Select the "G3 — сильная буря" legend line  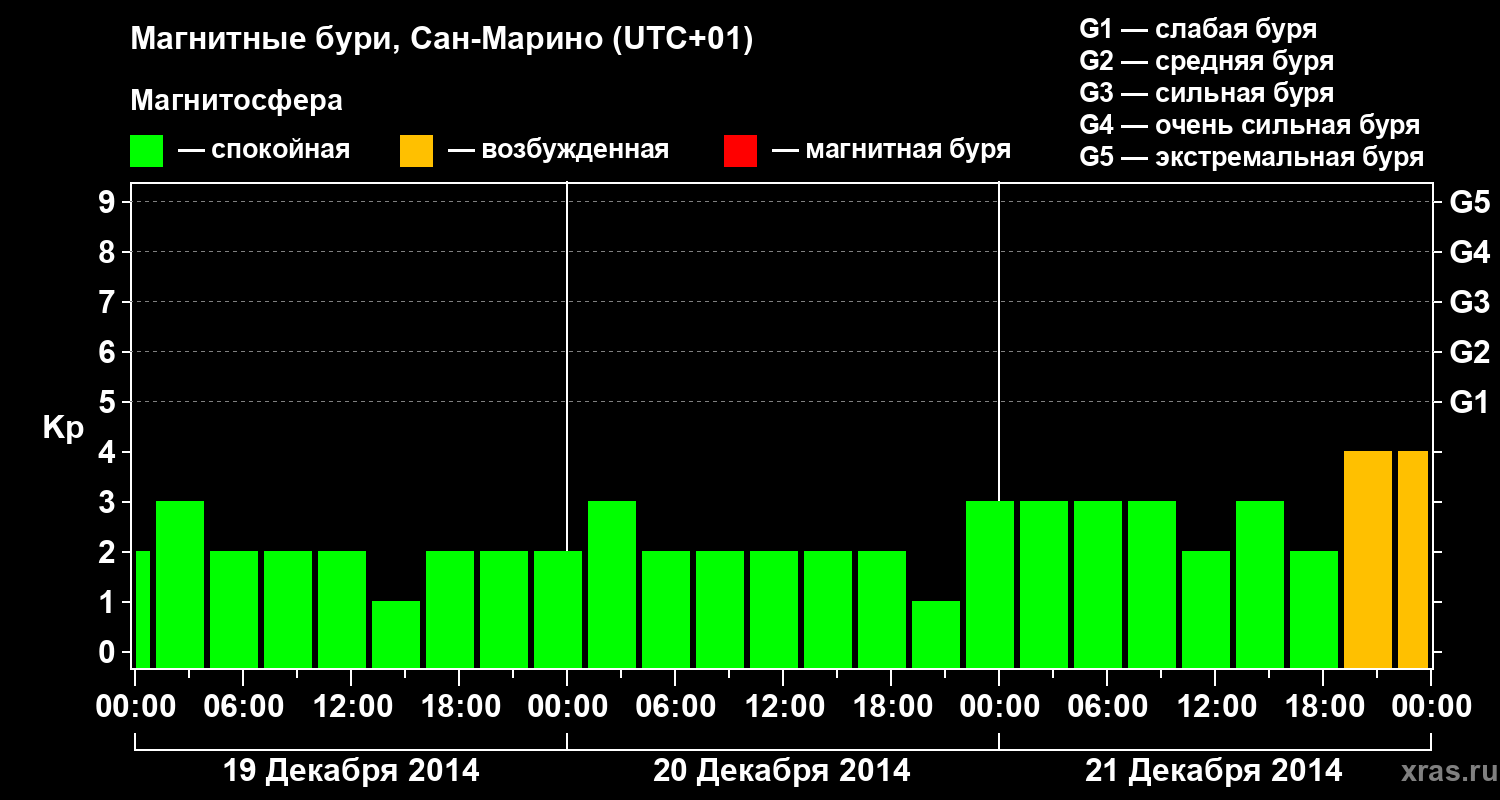[x=1207, y=93]
